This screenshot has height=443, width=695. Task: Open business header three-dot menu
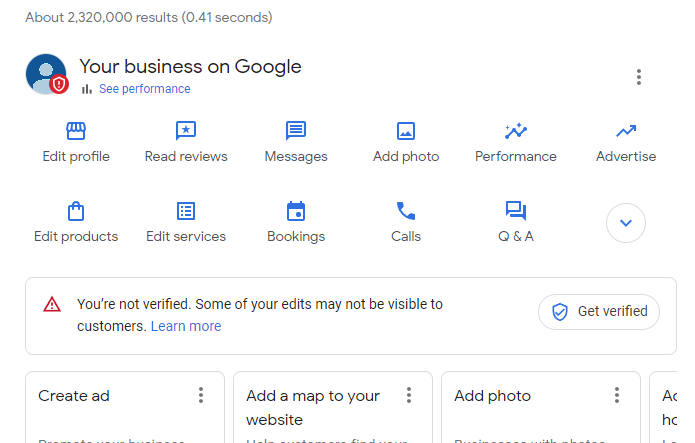[639, 77]
